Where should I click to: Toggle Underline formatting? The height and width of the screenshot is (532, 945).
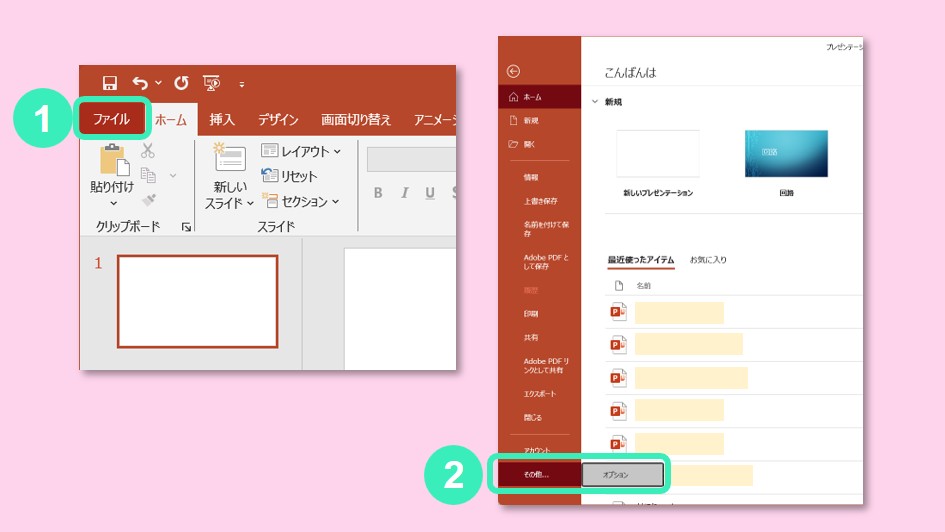[x=430, y=193]
